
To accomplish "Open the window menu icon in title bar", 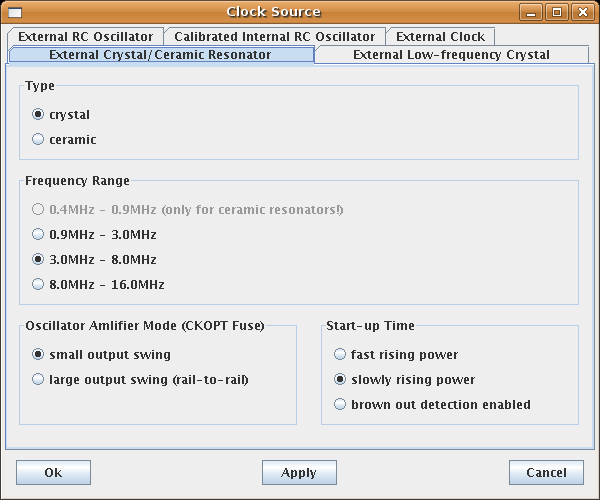I will [15, 13].
